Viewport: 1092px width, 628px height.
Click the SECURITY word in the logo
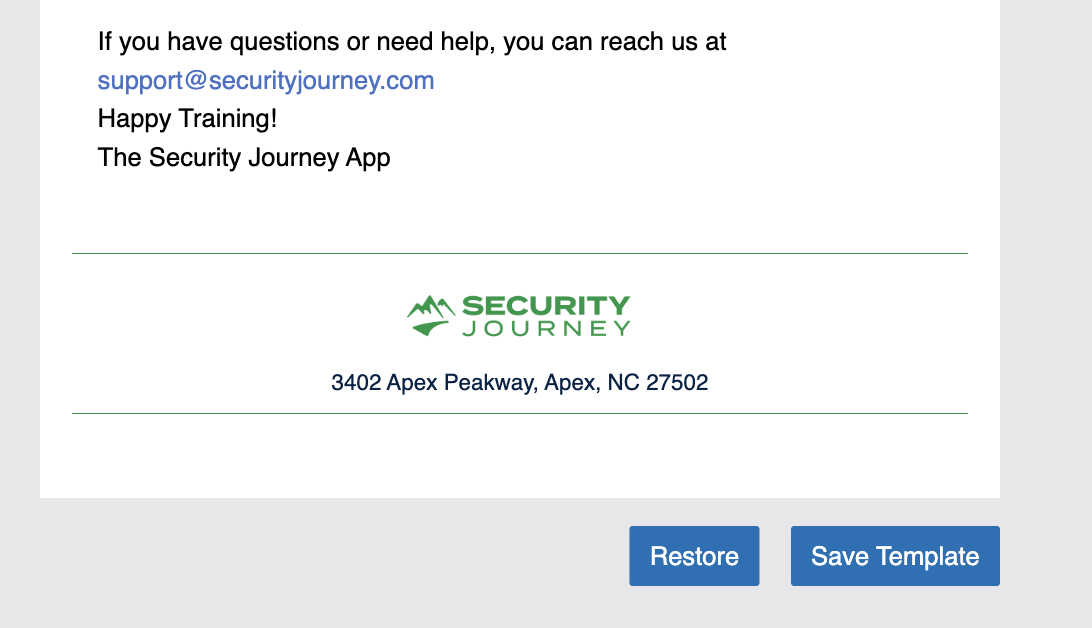546,305
